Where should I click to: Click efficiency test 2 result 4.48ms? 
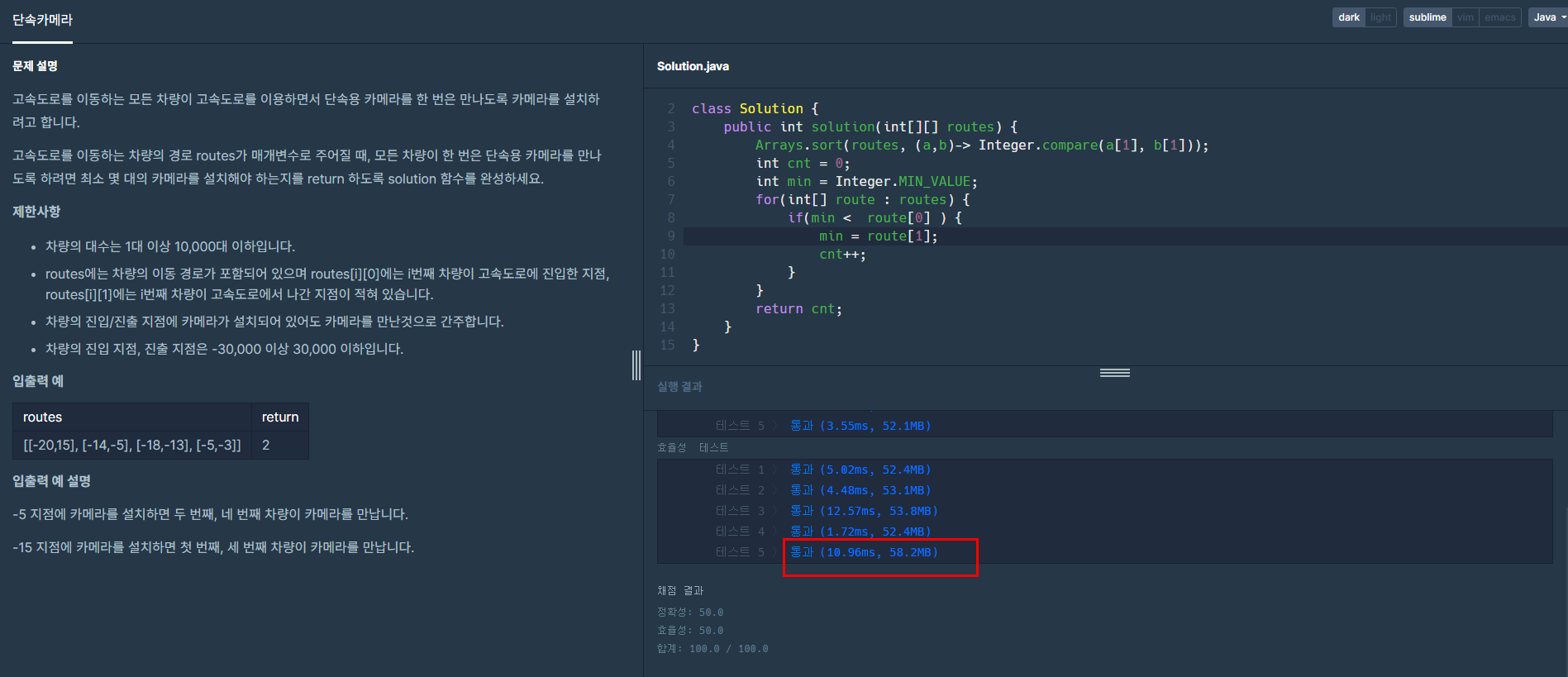click(860, 490)
